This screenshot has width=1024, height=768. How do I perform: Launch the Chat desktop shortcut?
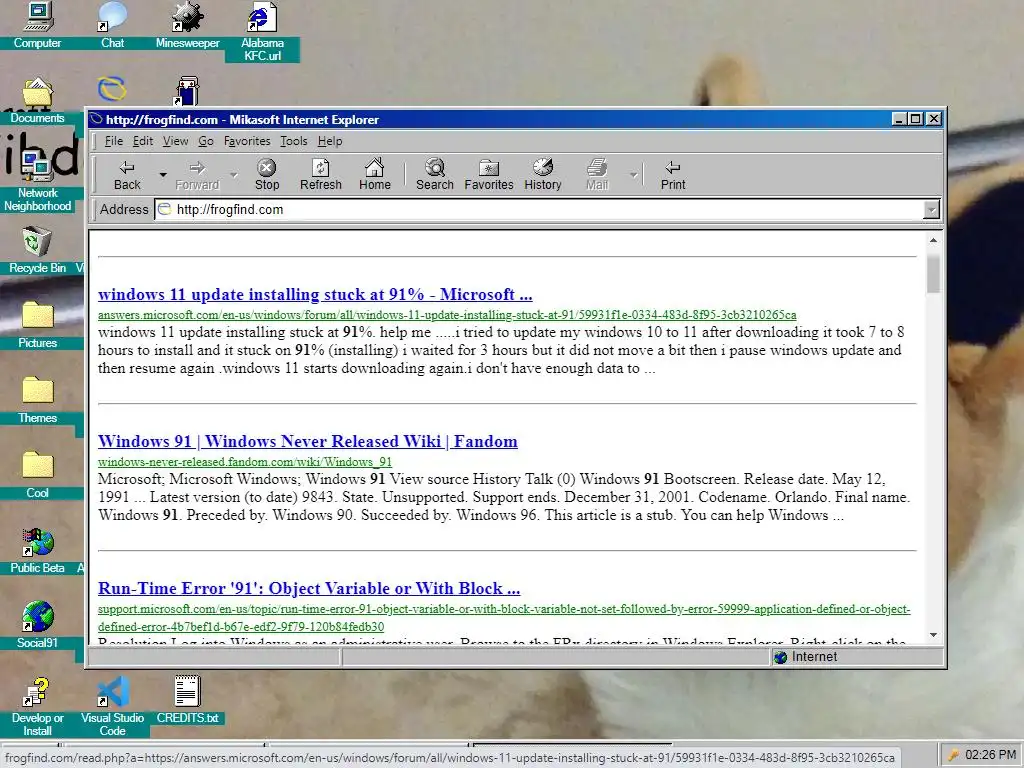[x=112, y=26]
